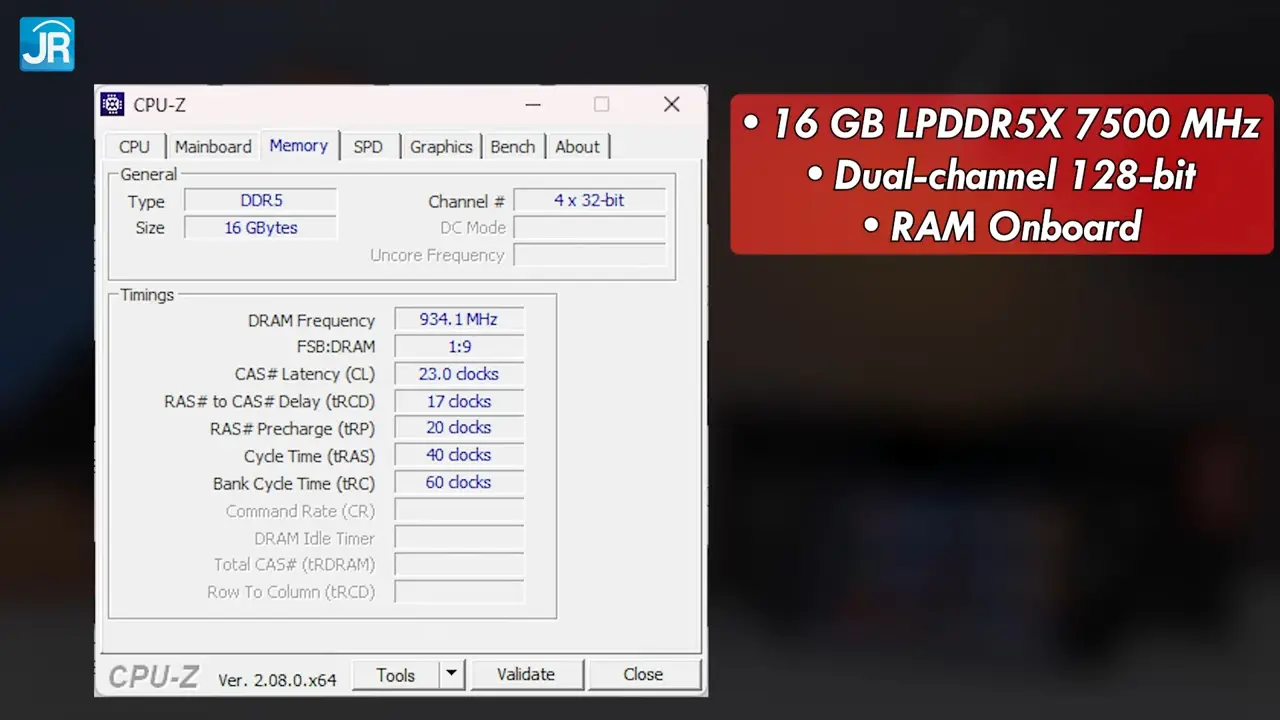This screenshot has width=1280, height=720.
Task: Click the RAS# Precharge (tRP) label
Action: (x=292, y=429)
